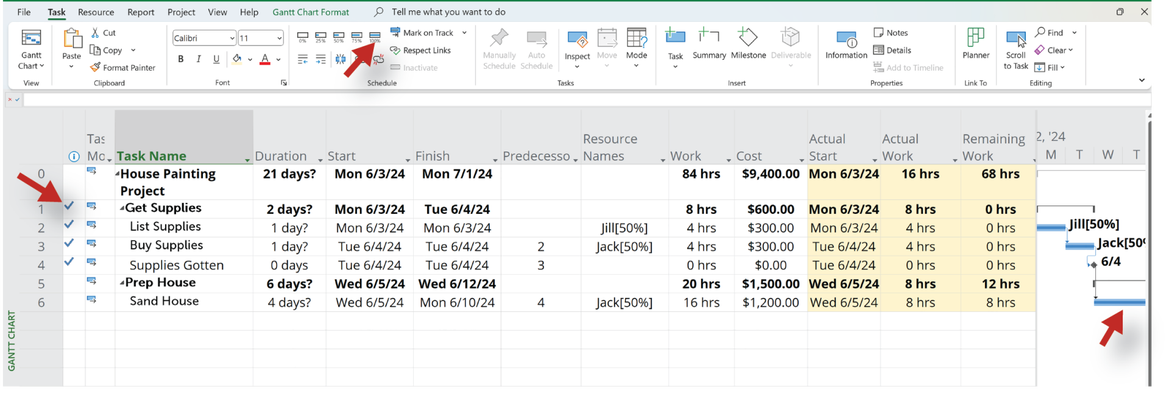
Task: Insert a Summary task
Action: pyautogui.click(x=709, y=45)
